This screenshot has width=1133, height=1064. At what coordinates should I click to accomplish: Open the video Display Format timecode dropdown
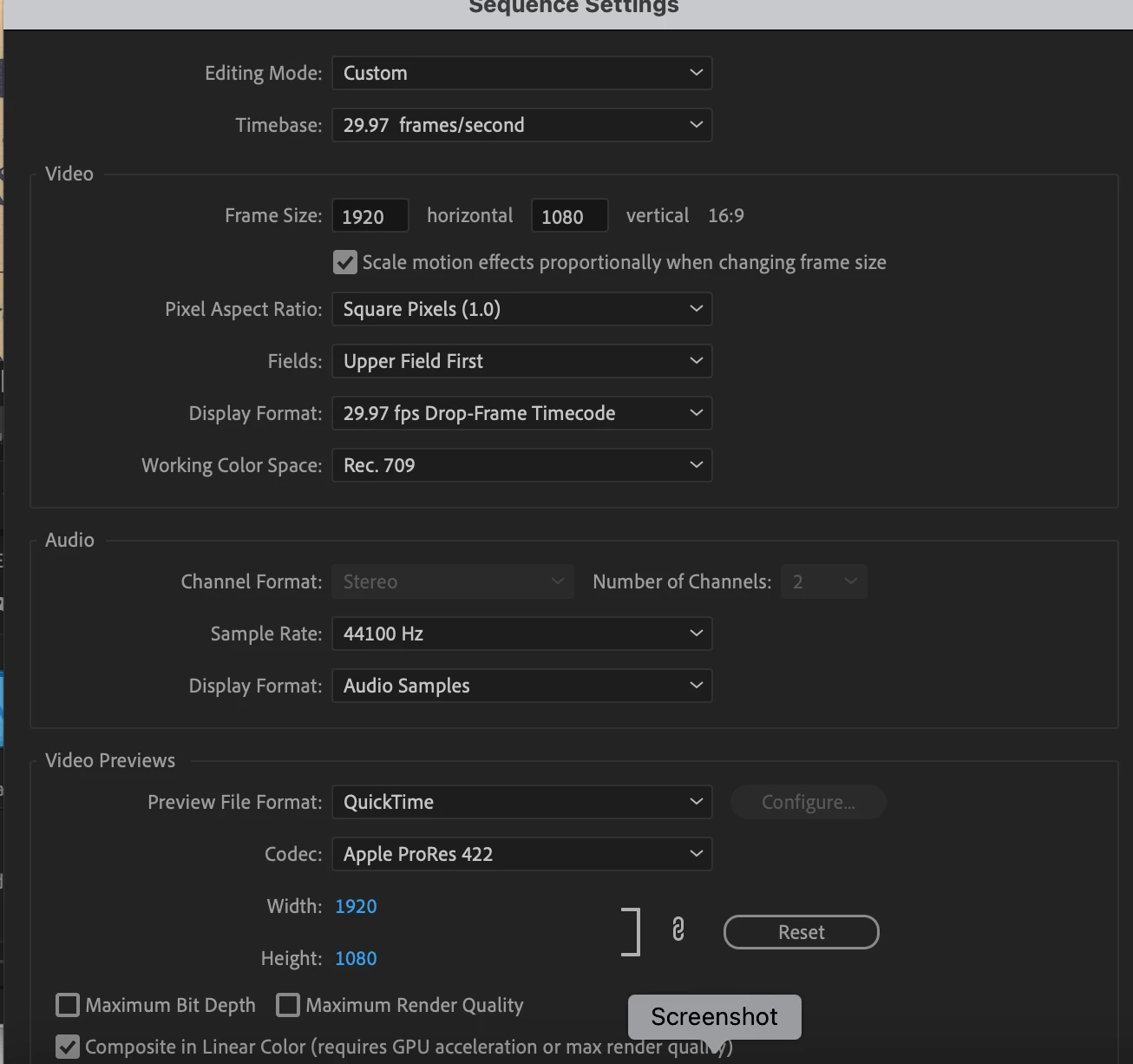[522, 413]
